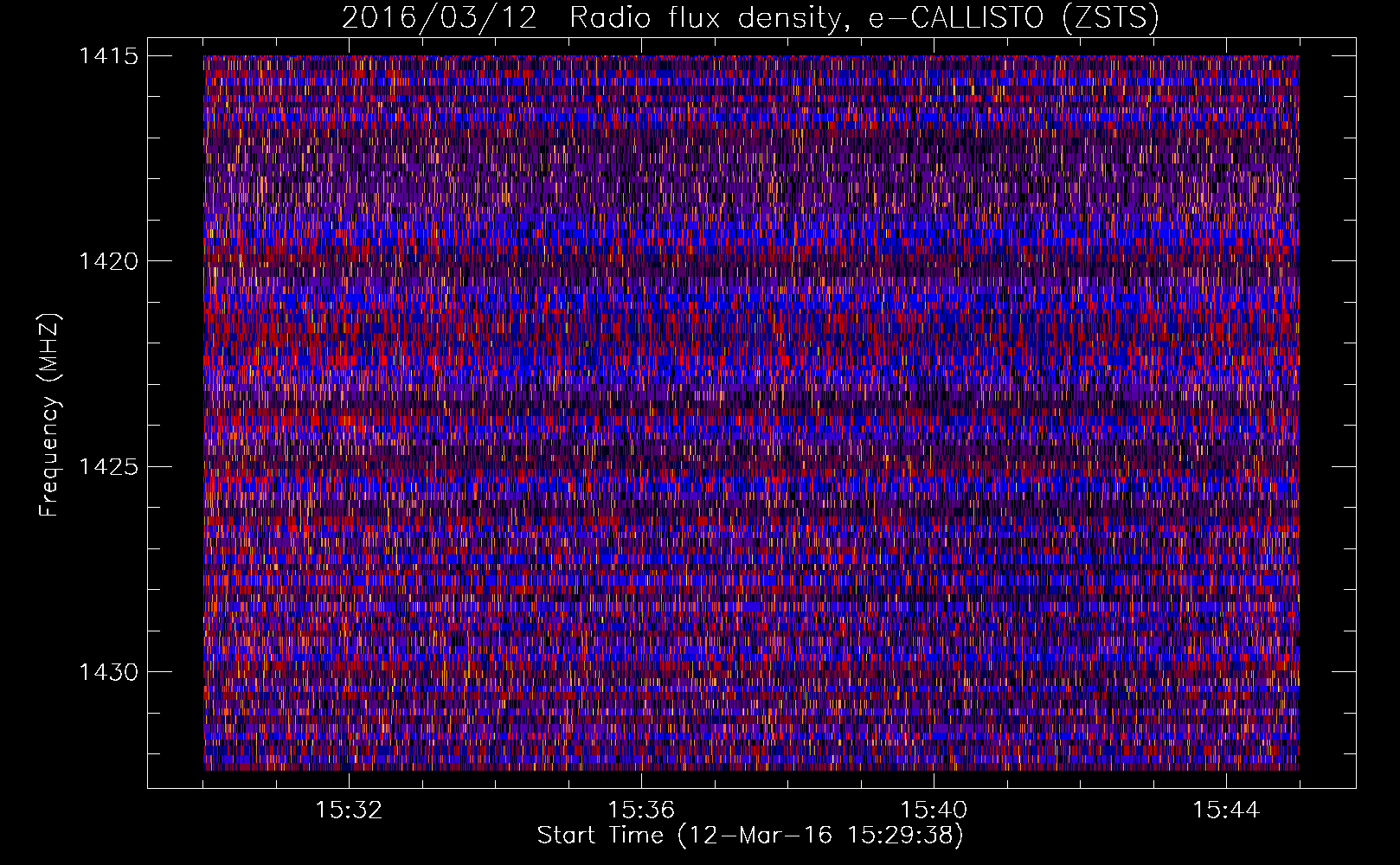The height and width of the screenshot is (865, 1400).
Task: Click the '15:44' time tick label
Action: tap(1226, 811)
